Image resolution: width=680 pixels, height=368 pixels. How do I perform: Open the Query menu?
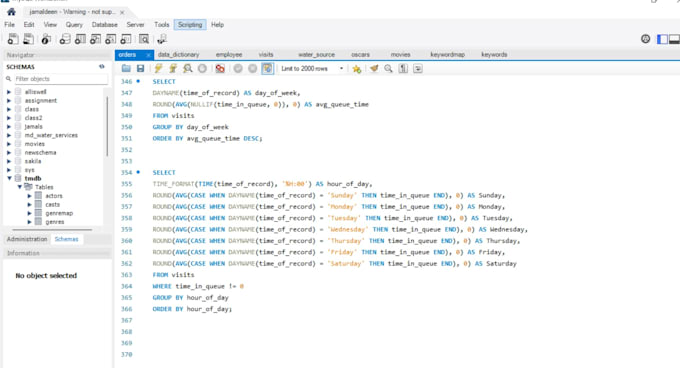pyautogui.click(x=74, y=25)
